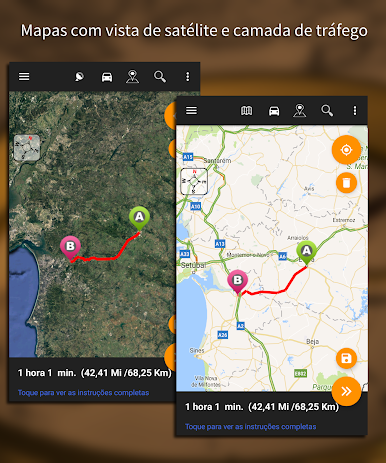Save route with orange floppy disk button
This screenshot has width=386, height=463.
346,358
